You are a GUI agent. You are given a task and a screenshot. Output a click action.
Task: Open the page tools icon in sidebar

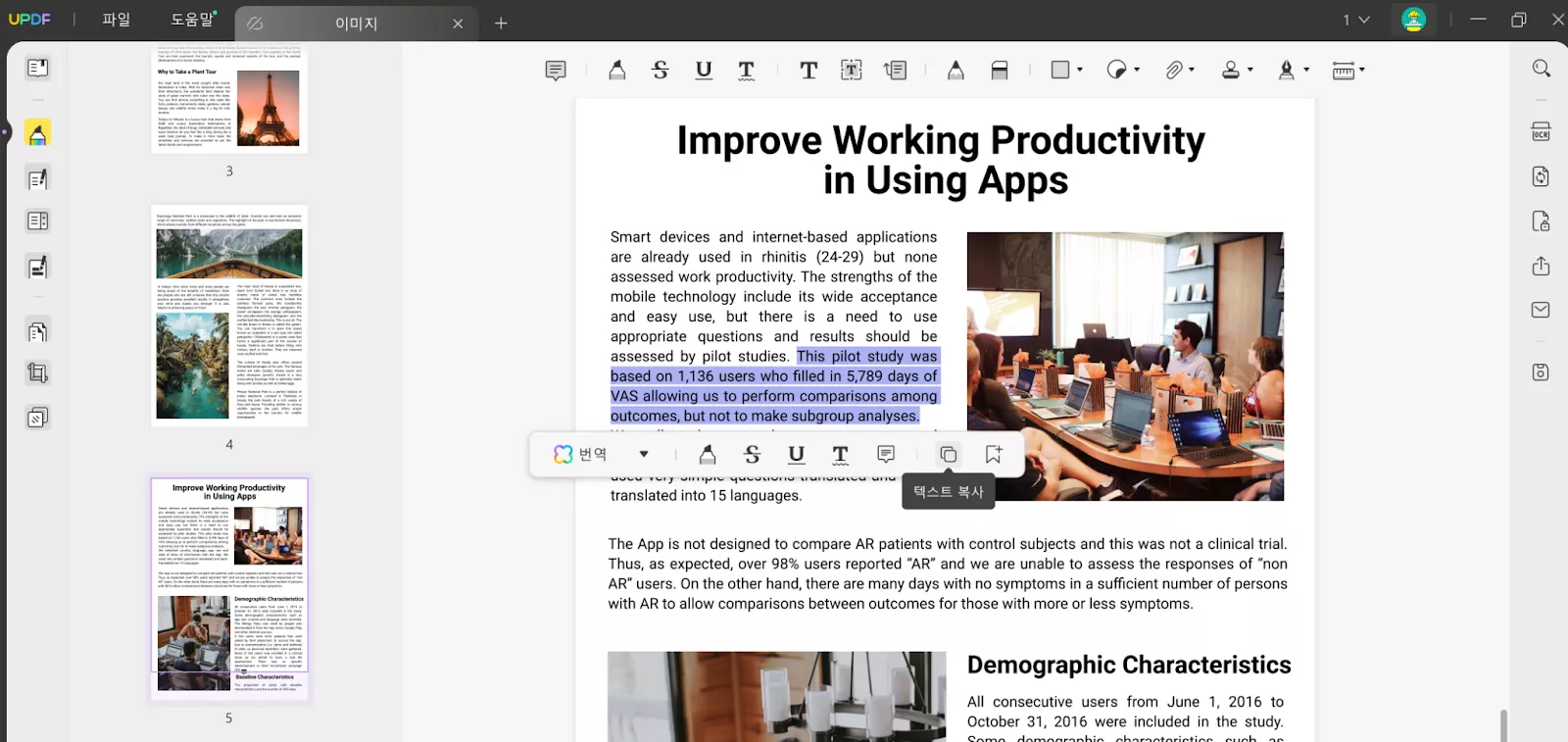[37, 331]
